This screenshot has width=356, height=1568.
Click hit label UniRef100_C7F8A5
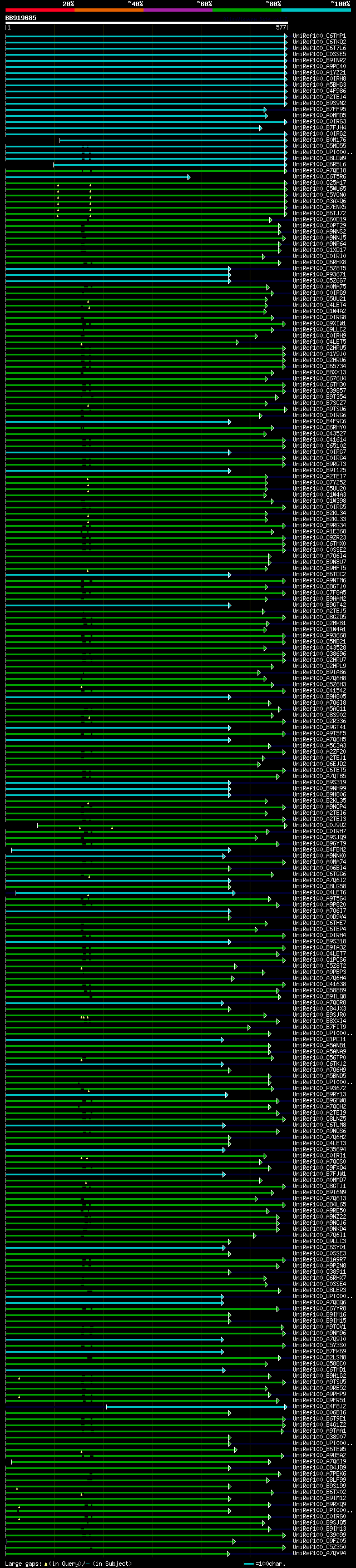(319, 592)
